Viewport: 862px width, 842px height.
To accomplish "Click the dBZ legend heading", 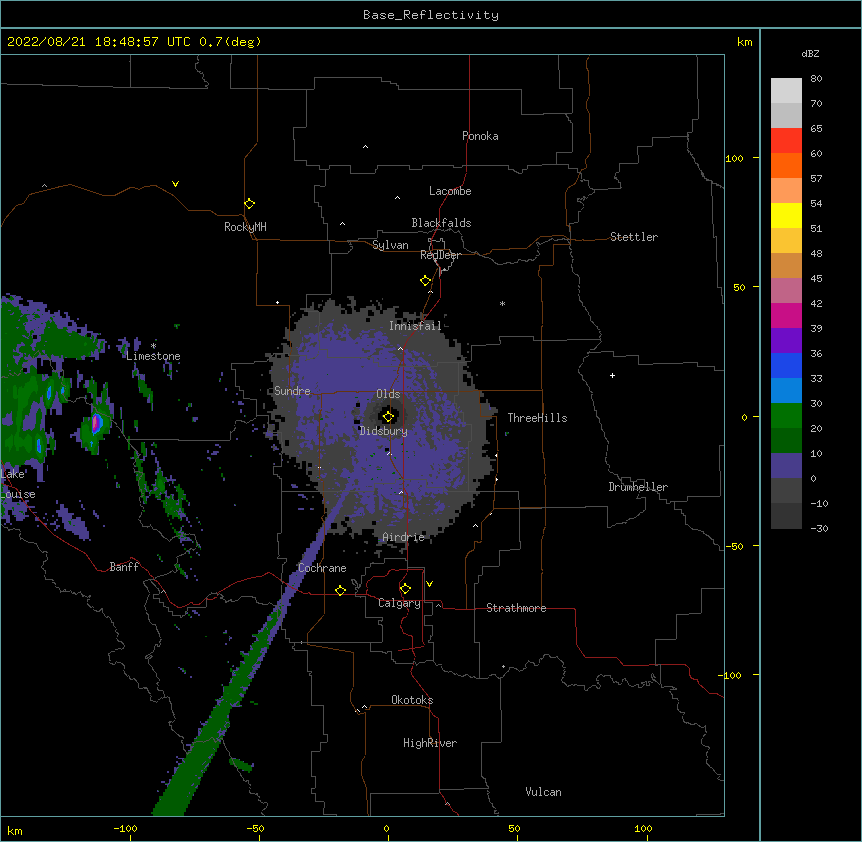I will tap(810, 53).
